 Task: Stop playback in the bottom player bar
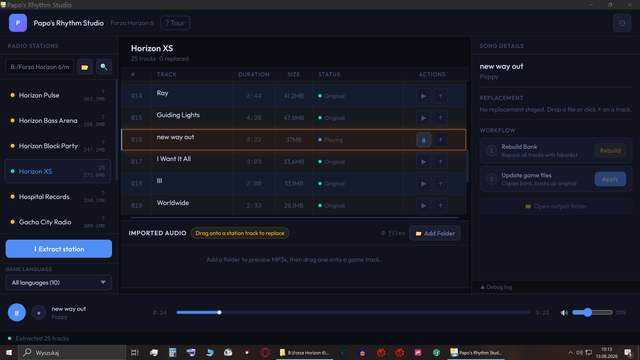point(39,313)
